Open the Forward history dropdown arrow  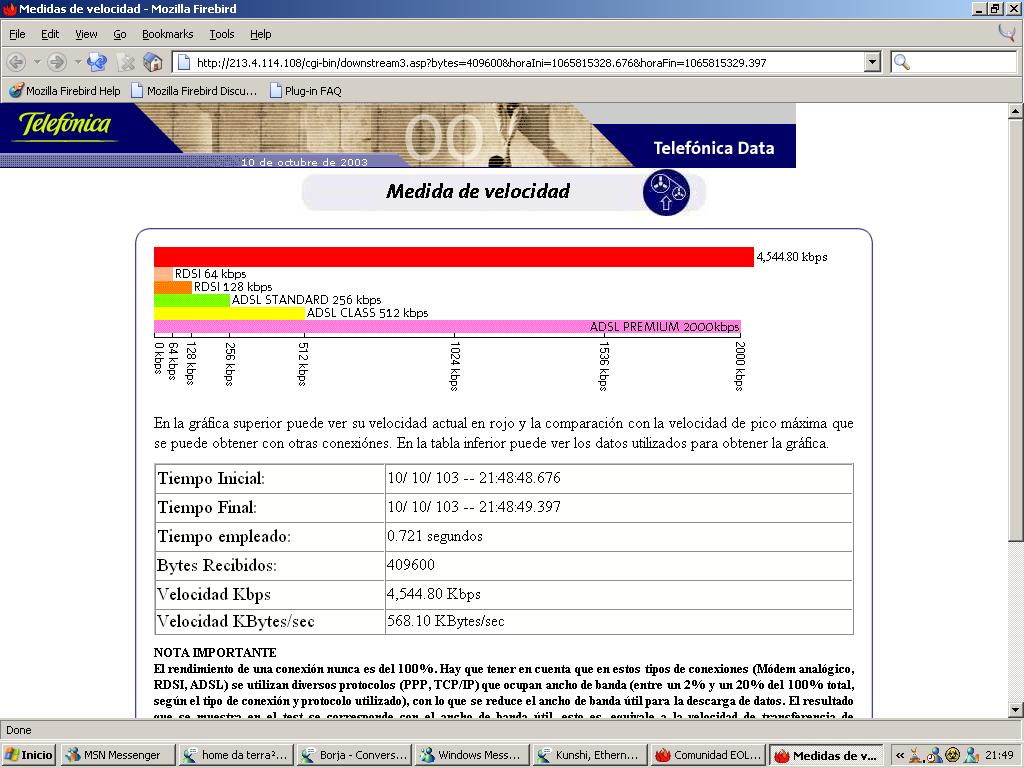click(78, 63)
